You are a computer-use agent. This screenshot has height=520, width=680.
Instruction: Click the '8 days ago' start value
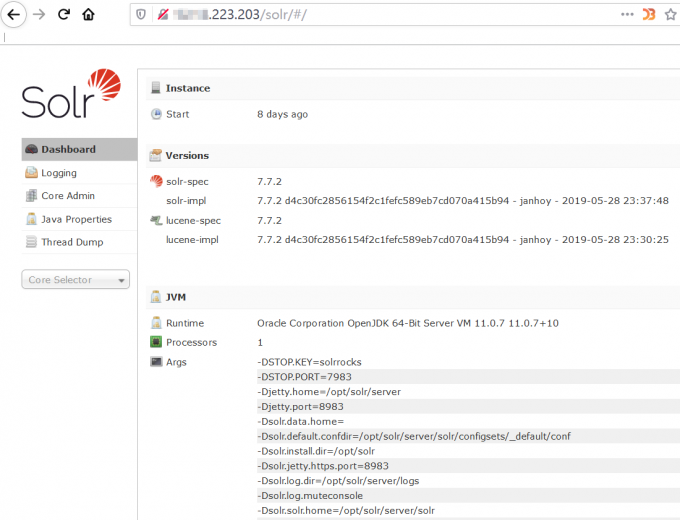click(282, 114)
